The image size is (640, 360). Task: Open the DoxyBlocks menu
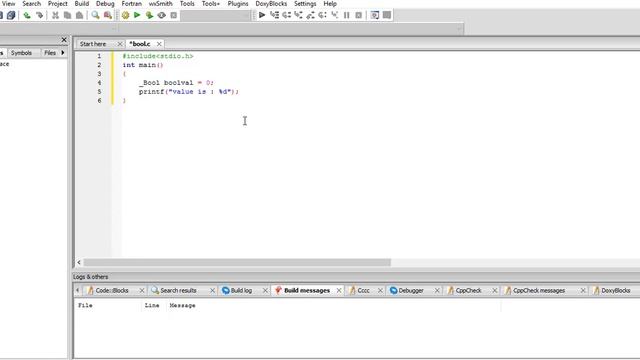(x=271, y=3)
